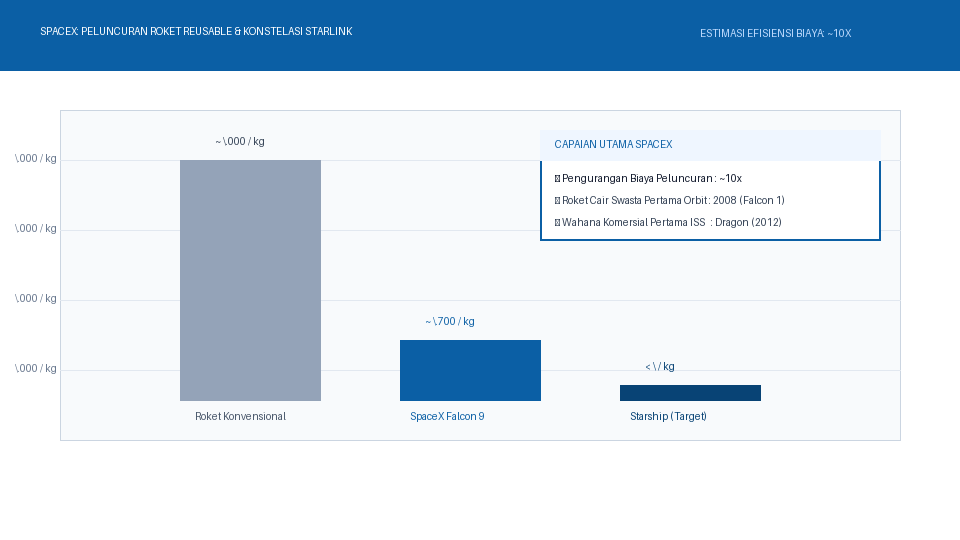Screen dimensions: 960x540
Task: Click the 'CAPAIAN UTAMA SPACEX' heading
Action: pyautogui.click(x=613, y=144)
